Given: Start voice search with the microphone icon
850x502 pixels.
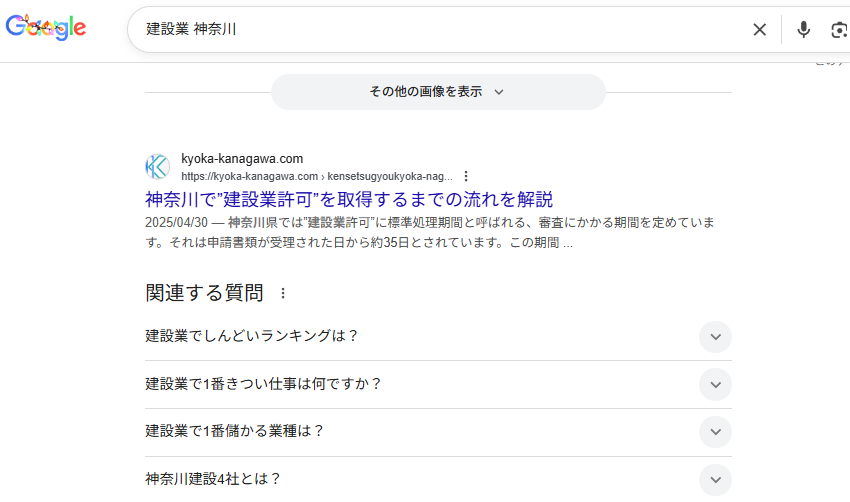Looking at the screenshot, I should pyautogui.click(x=803, y=30).
